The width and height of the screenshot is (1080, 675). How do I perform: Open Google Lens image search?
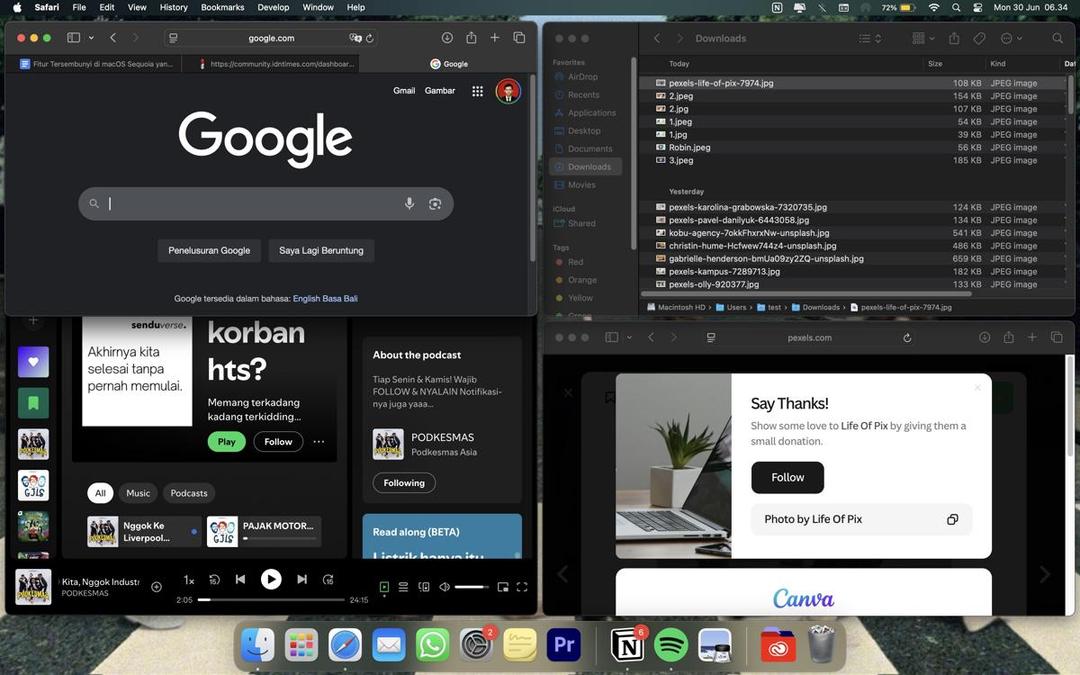click(435, 204)
